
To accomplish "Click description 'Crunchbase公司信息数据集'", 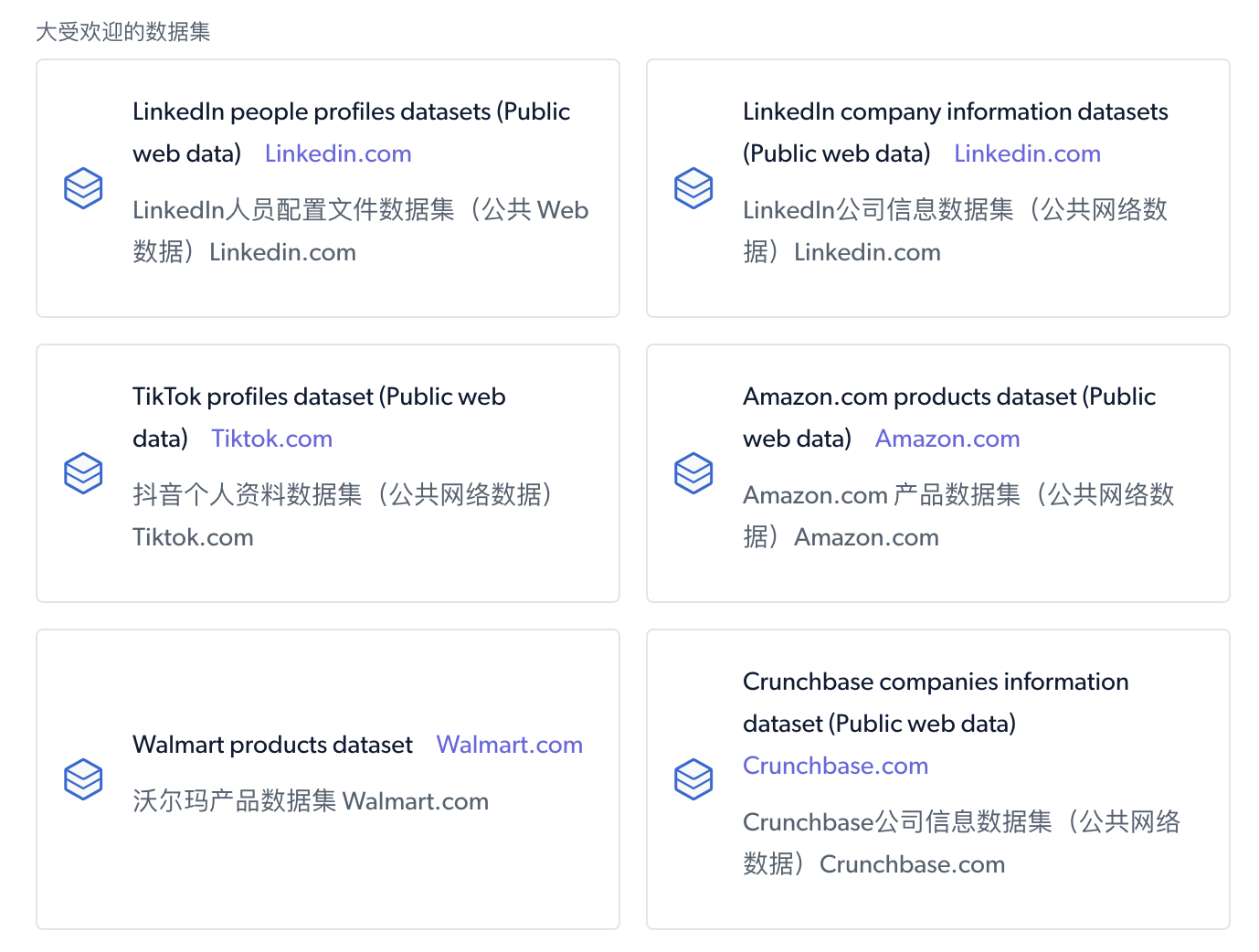I will (x=897, y=822).
